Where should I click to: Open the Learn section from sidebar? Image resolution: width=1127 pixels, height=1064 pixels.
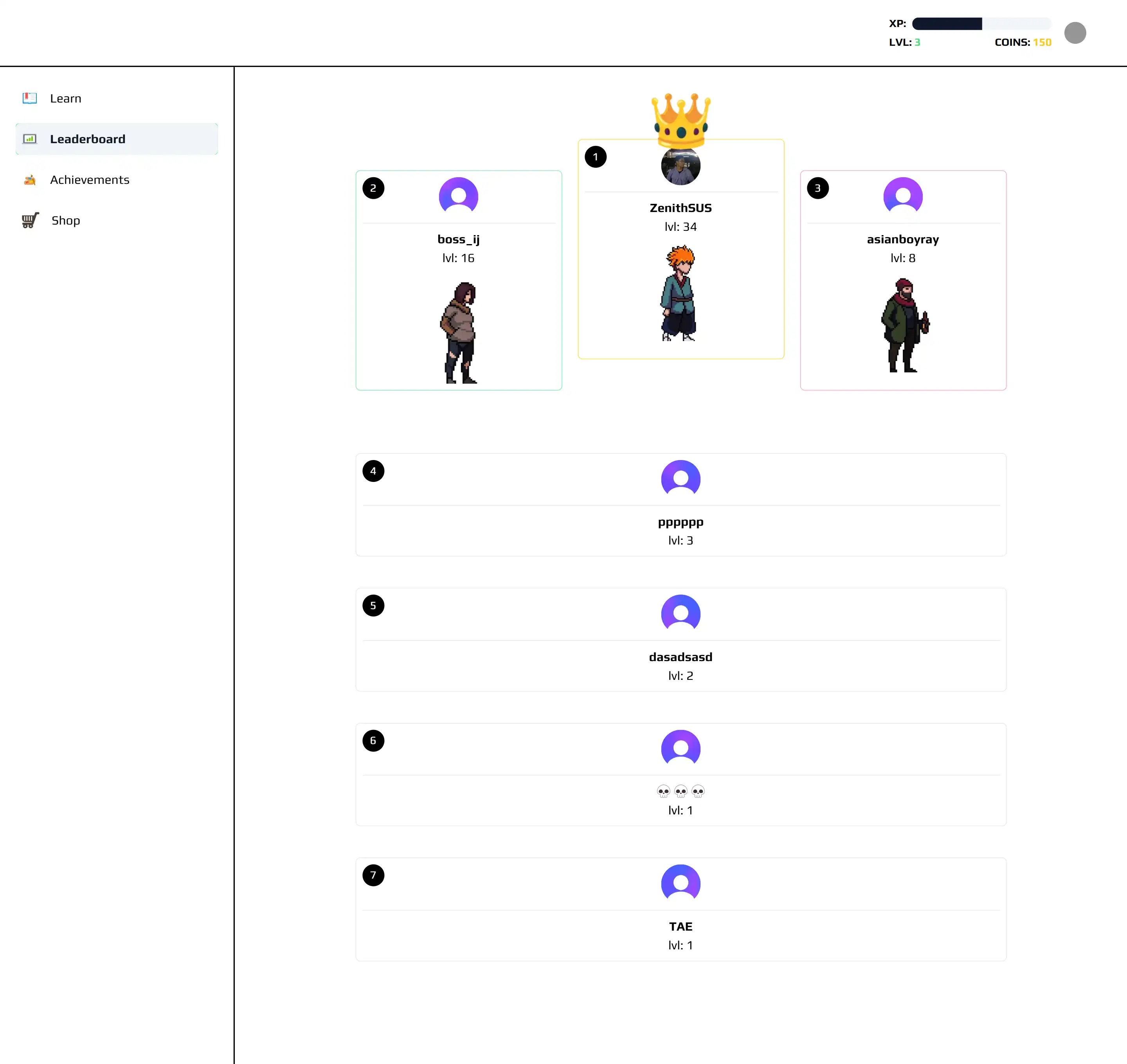click(65, 97)
